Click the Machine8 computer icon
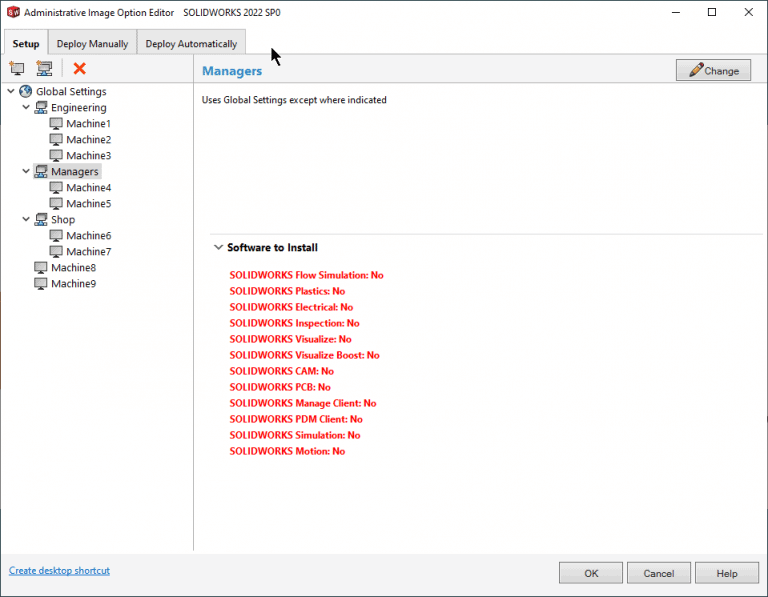This screenshot has height=597, width=768. coord(41,268)
